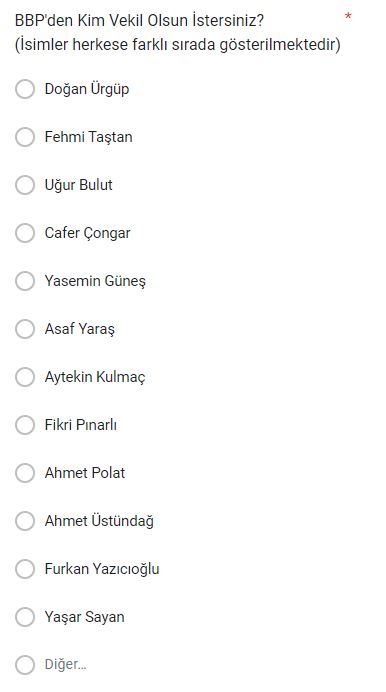The width and height of the screenshot is (386, 692).
Task: Pick the Furkan Yazıcıoğlu radio option
Action: [x=25, y=569]
